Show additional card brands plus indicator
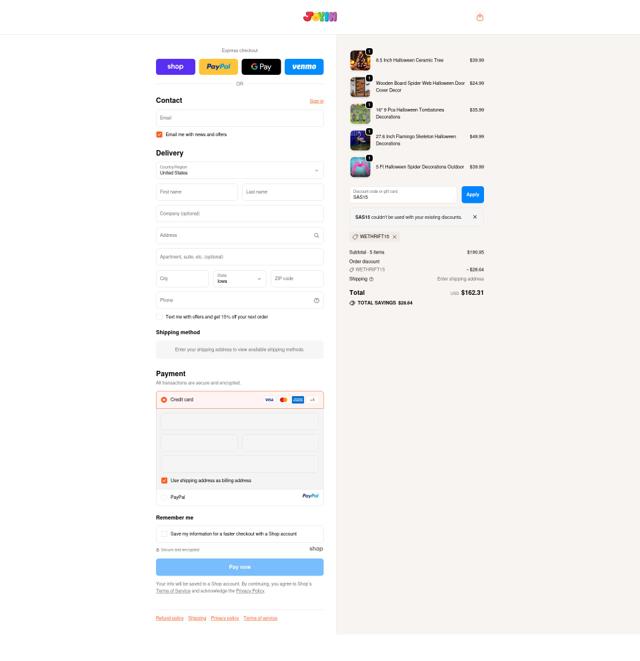The image size is (640, 661). click(312, 400)
